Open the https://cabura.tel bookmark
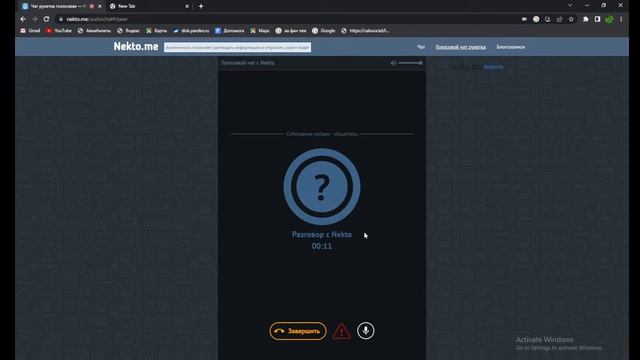The width and height of the screenshot is (640, 360). click(x=365, y=31)
